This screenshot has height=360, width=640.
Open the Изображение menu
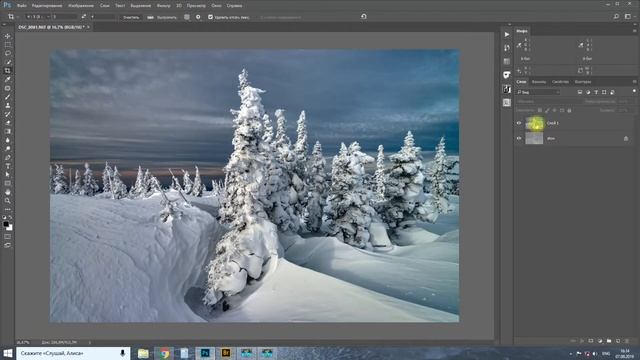(x=81, y=6)
